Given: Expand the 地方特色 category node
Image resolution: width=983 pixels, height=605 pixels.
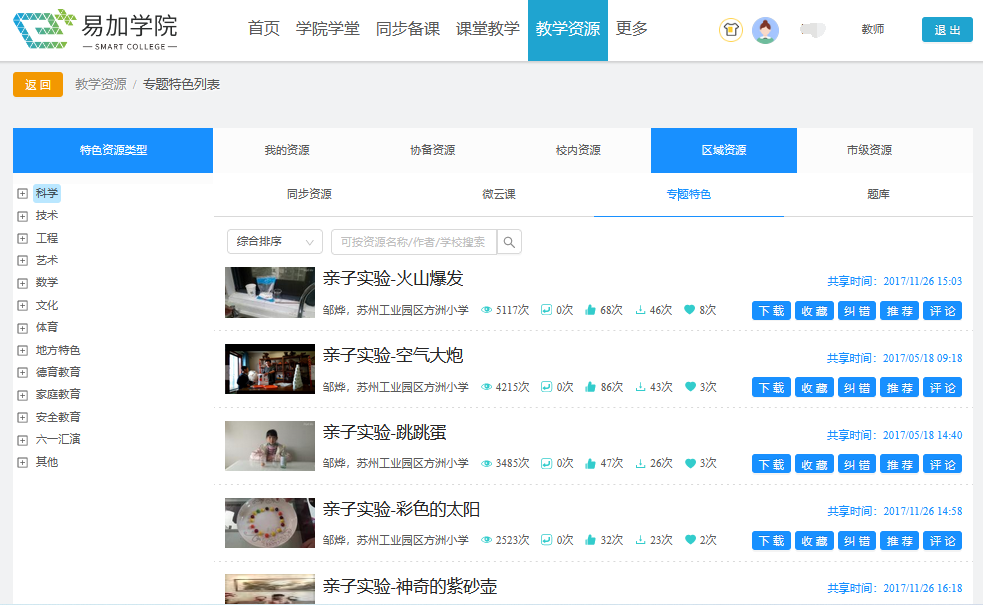Looking at the screenshot, I should 23,350.
